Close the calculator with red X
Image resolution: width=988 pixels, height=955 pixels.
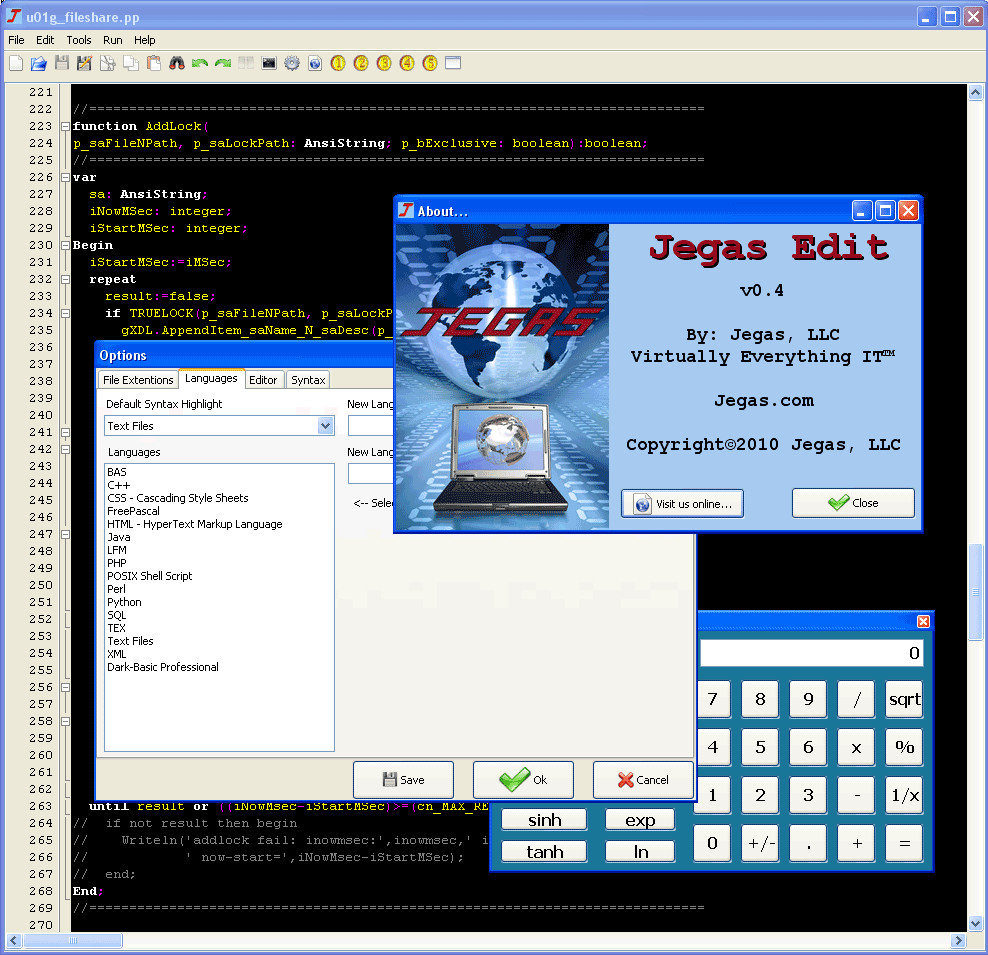tap(923, 621)
